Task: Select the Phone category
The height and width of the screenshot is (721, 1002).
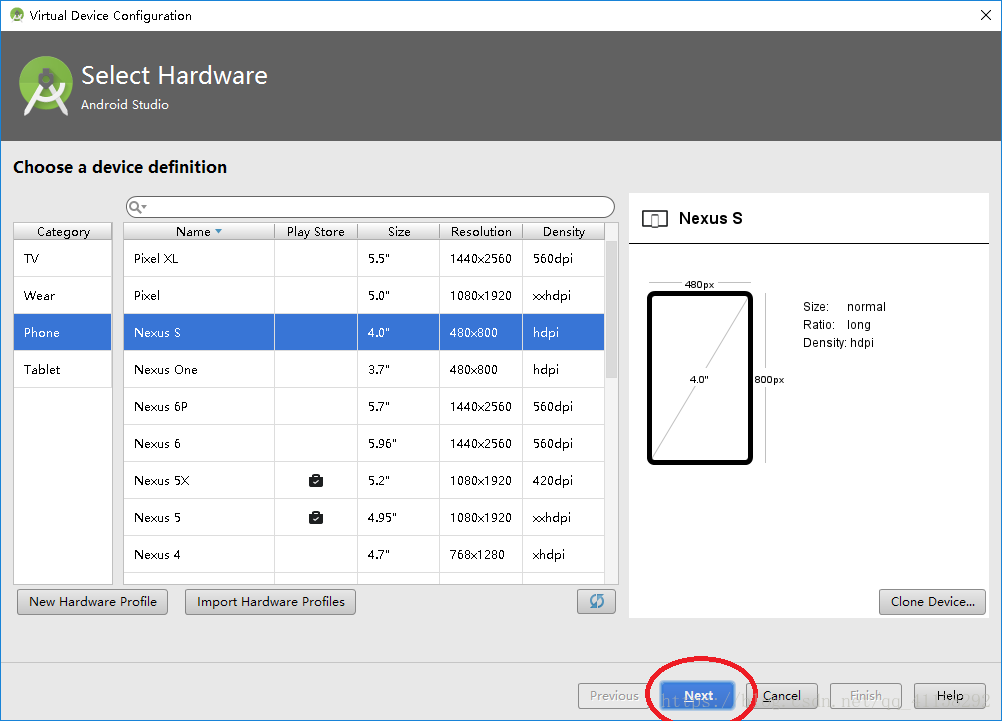Action: point(63,332)
